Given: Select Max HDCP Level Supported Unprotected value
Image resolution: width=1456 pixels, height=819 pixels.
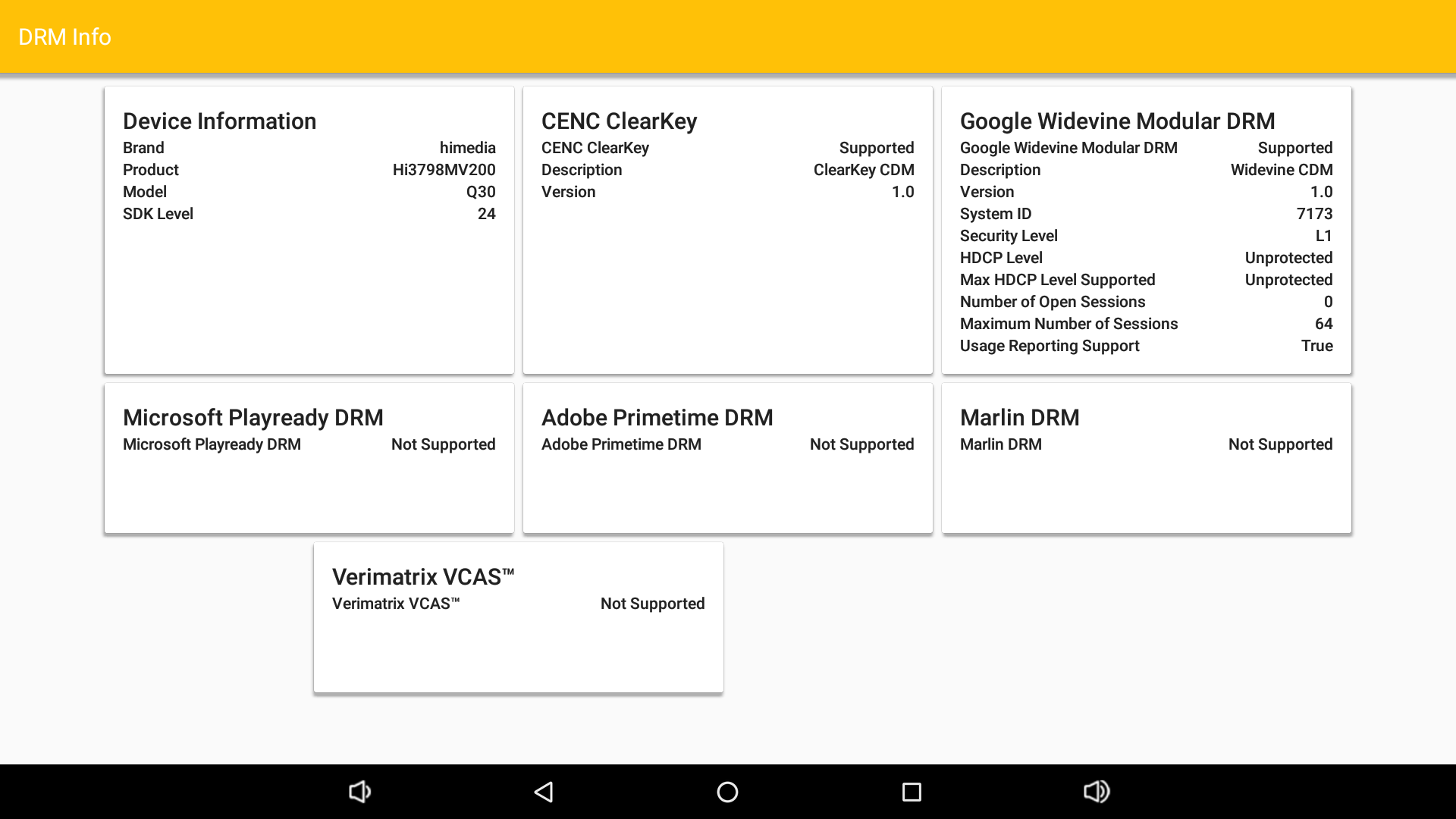Looking at the screenshot, I should [1288, 280].
